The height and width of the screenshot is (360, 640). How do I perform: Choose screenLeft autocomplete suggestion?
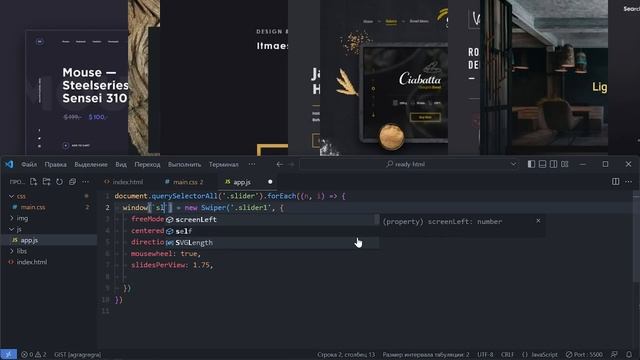[x=271, y=220]
